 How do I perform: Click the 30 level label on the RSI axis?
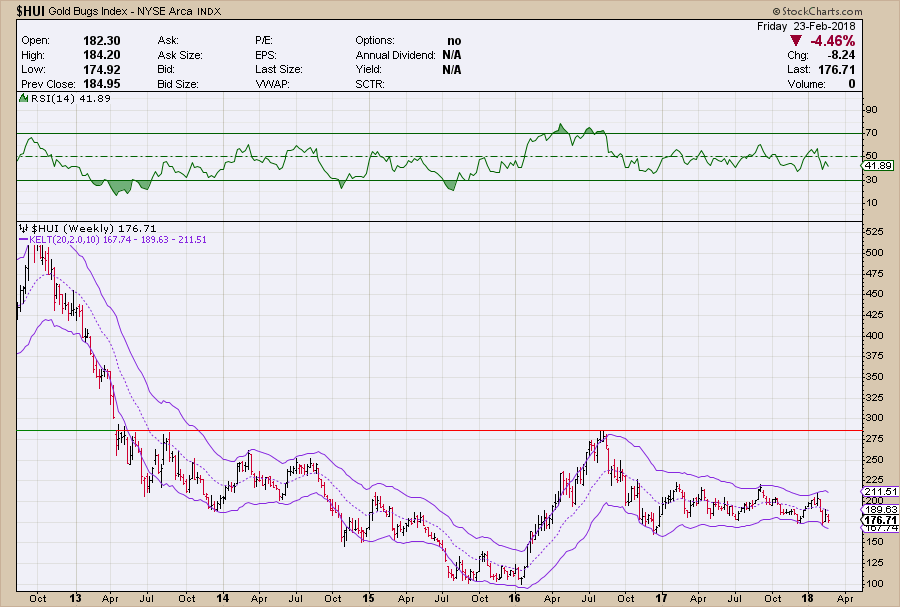(x=871, y=180)
